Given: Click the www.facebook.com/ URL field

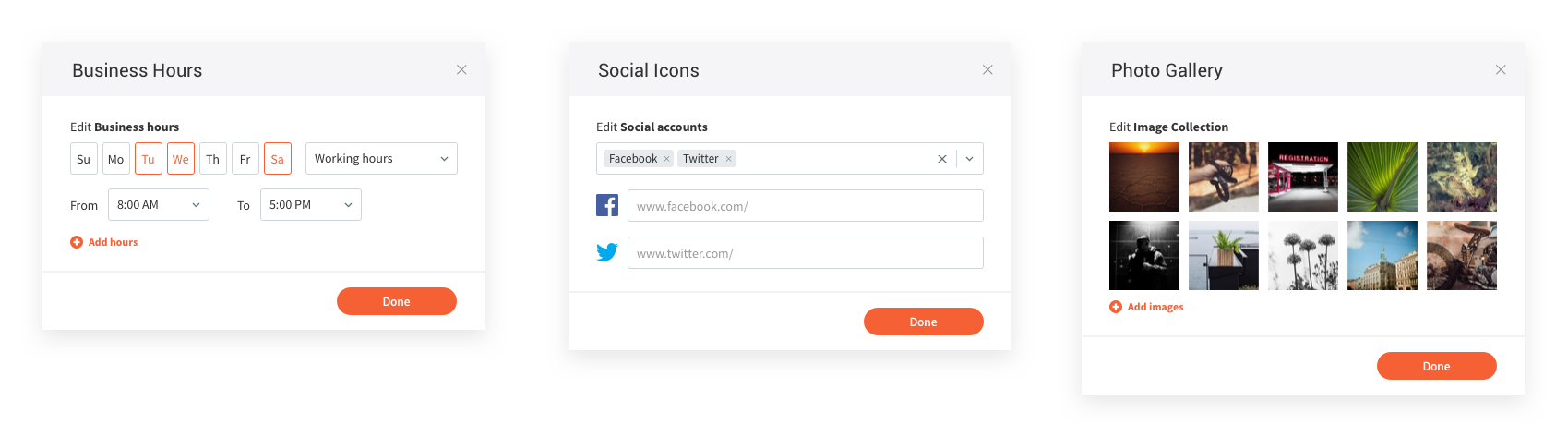Looking at the screenshot, I should point(805,206).
